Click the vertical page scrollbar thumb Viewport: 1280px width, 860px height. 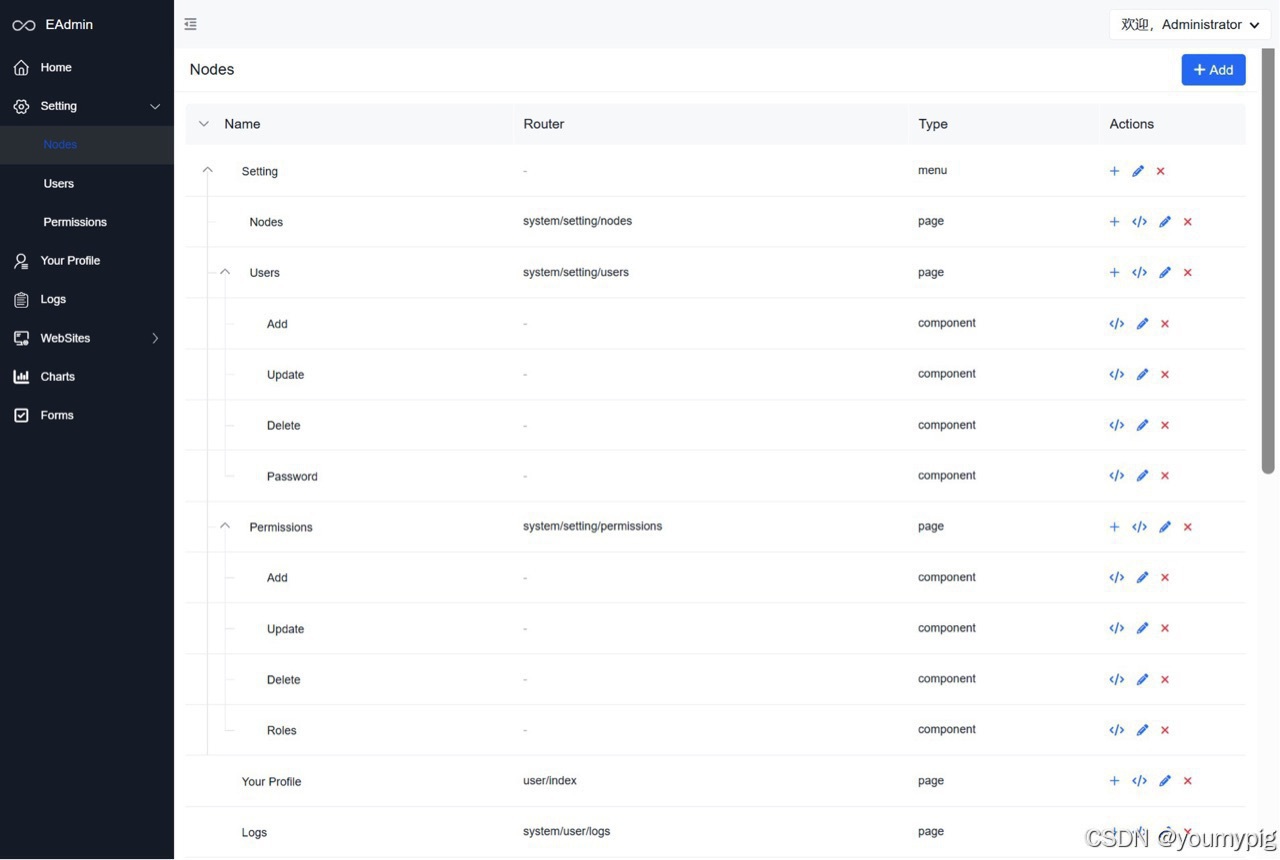tap(1268, 260)
